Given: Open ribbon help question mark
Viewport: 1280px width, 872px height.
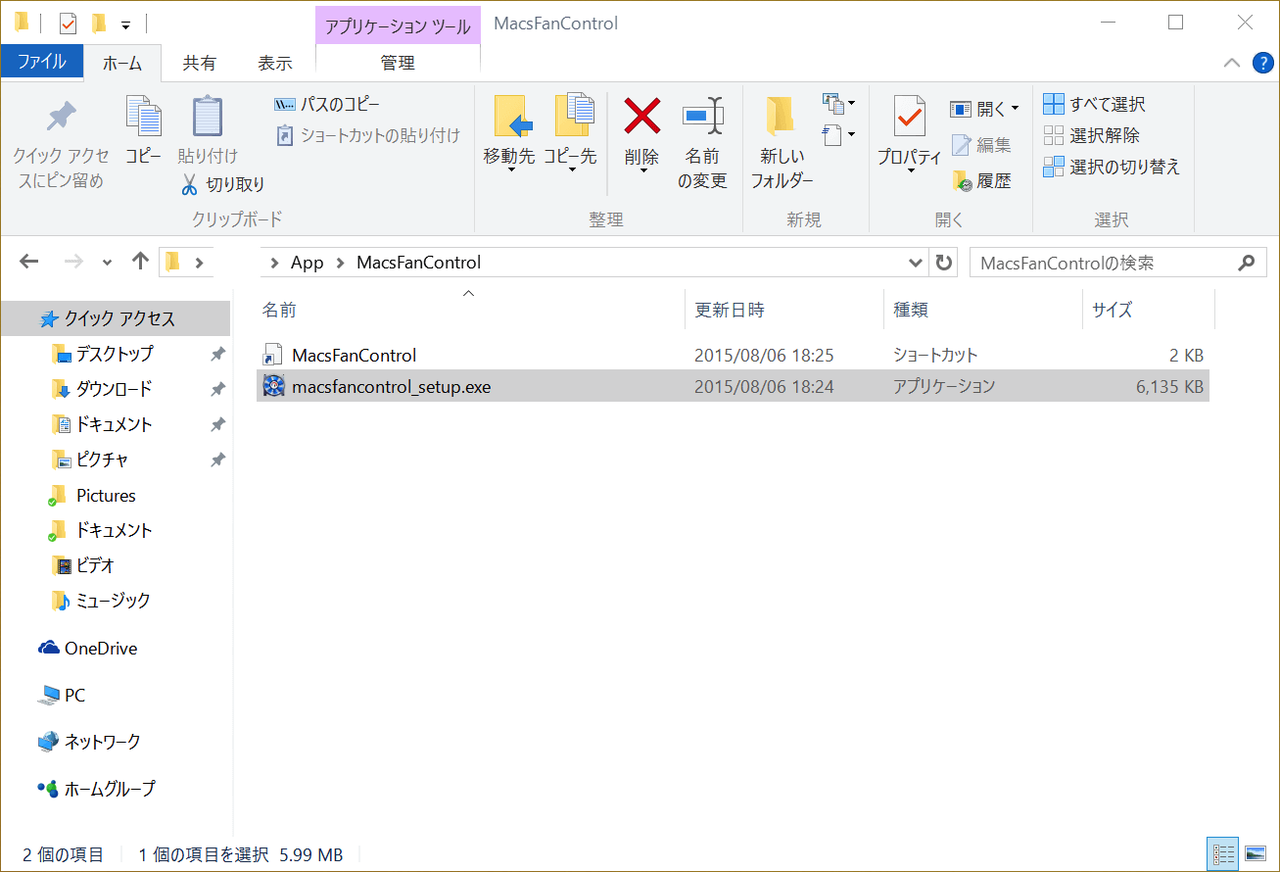Looking at the screenshot, I should (1262, 62).
